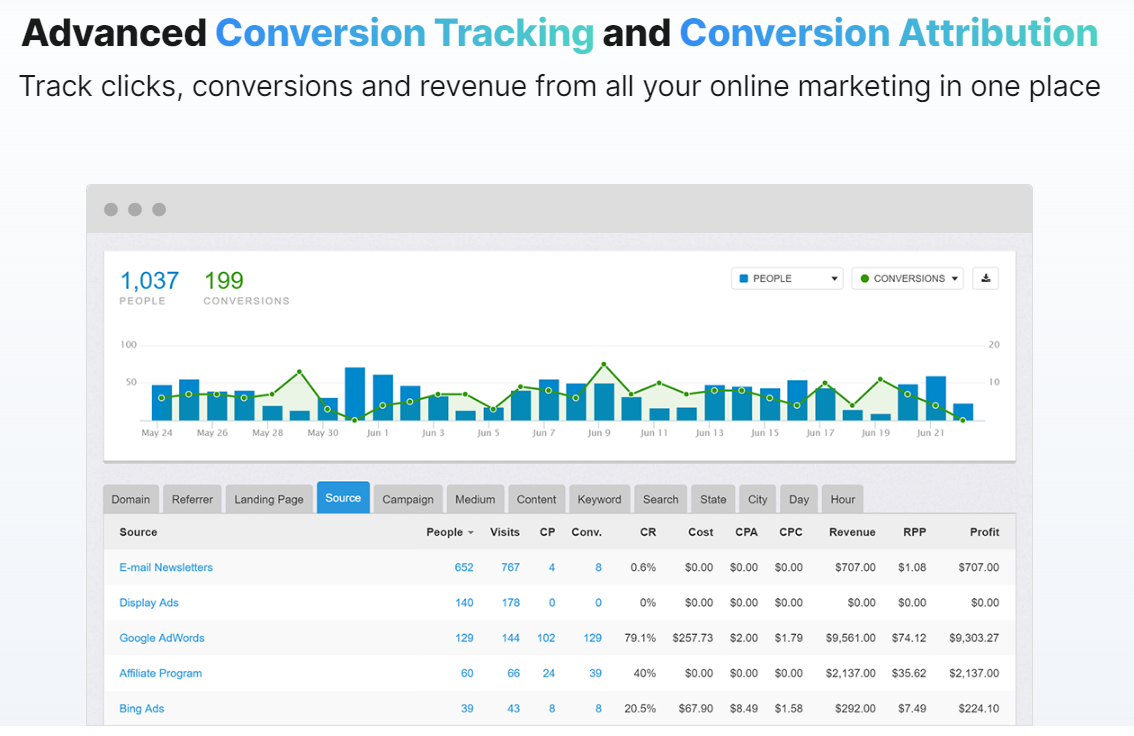Screen dimensions: 1134x736
Task: Click the tallest conversions point above Jun 9
Action: [604, 364]
